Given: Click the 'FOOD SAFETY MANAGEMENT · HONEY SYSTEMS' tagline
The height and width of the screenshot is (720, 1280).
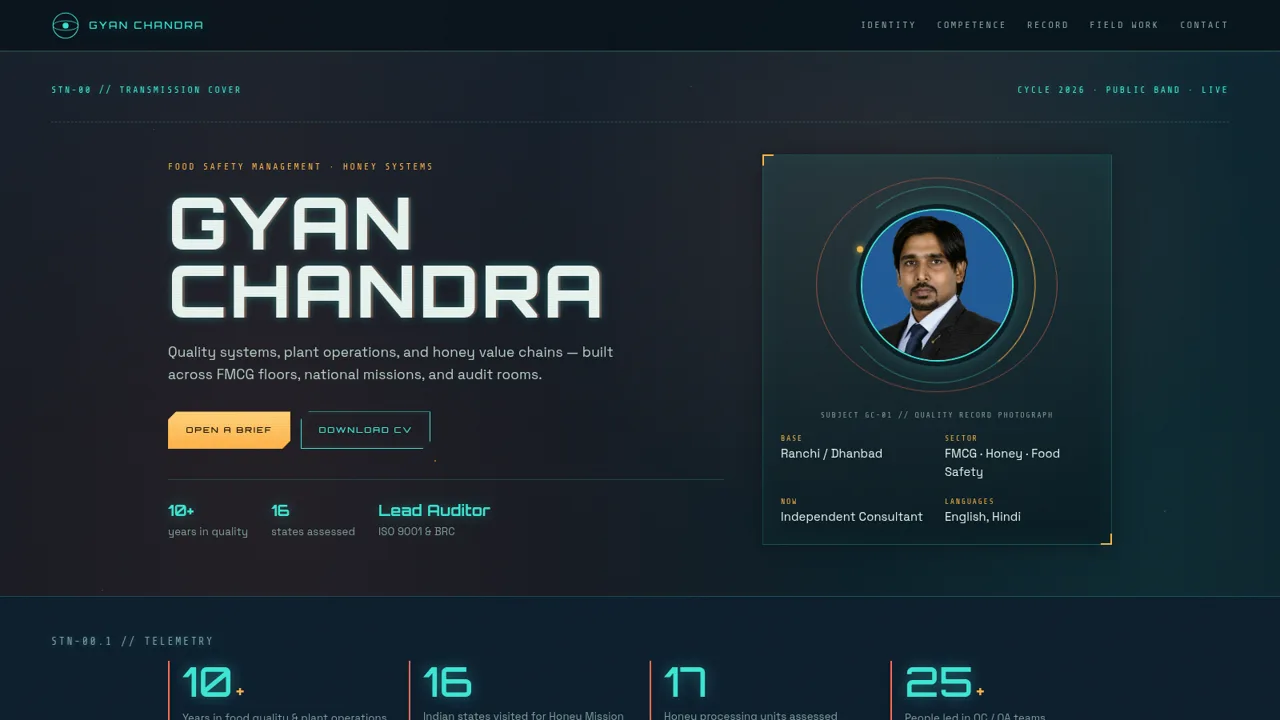Looking at the screenshot, I should [300, 167].
